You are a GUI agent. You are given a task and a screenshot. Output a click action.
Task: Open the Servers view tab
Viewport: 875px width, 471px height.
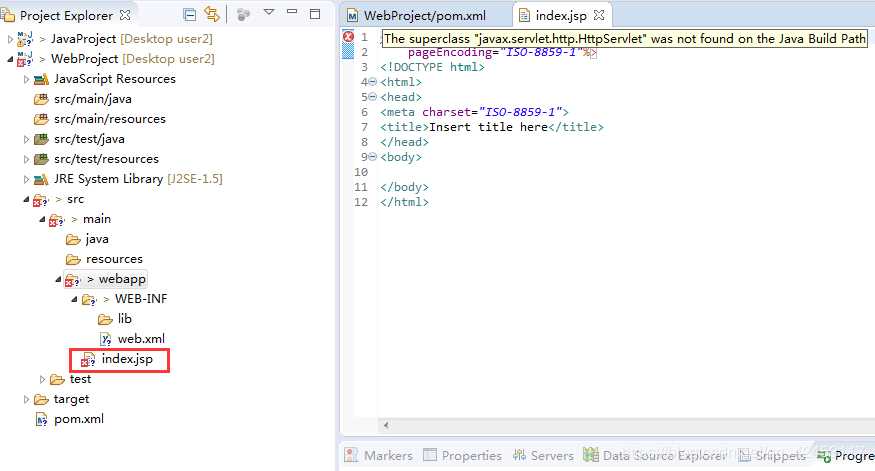[543, 455]
